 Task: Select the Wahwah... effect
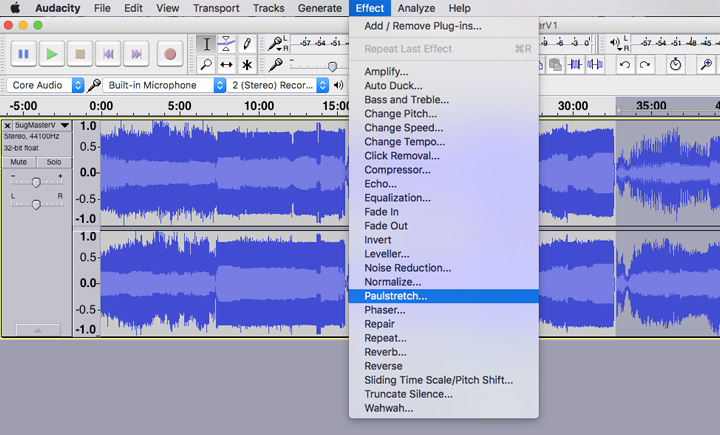[x=444, y=408]
